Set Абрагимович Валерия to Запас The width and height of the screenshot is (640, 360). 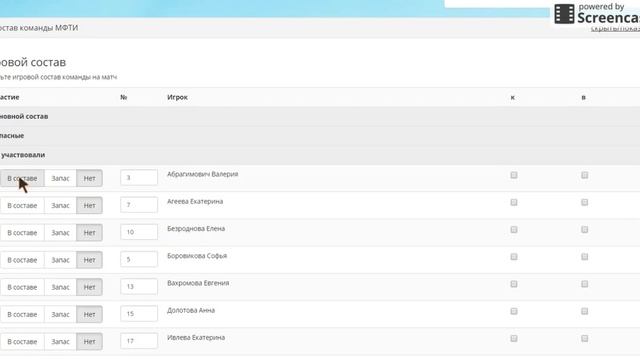pyautogui.click(x=60, y=178)
